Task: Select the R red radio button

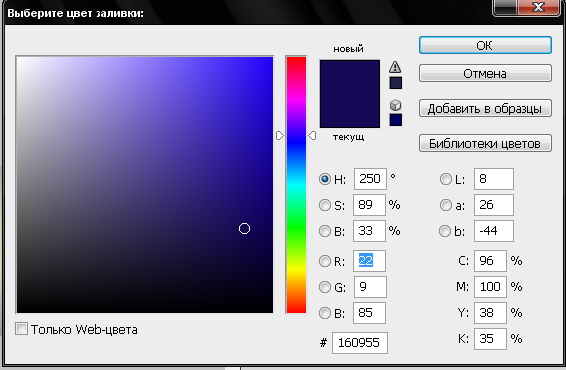Action: tap(325, 261)
